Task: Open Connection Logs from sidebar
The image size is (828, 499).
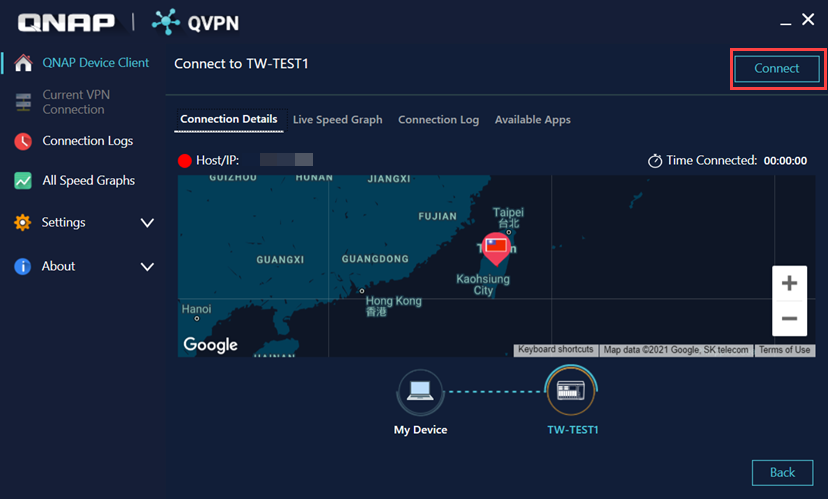Action: pyautogui.click(x=88, y=141)
